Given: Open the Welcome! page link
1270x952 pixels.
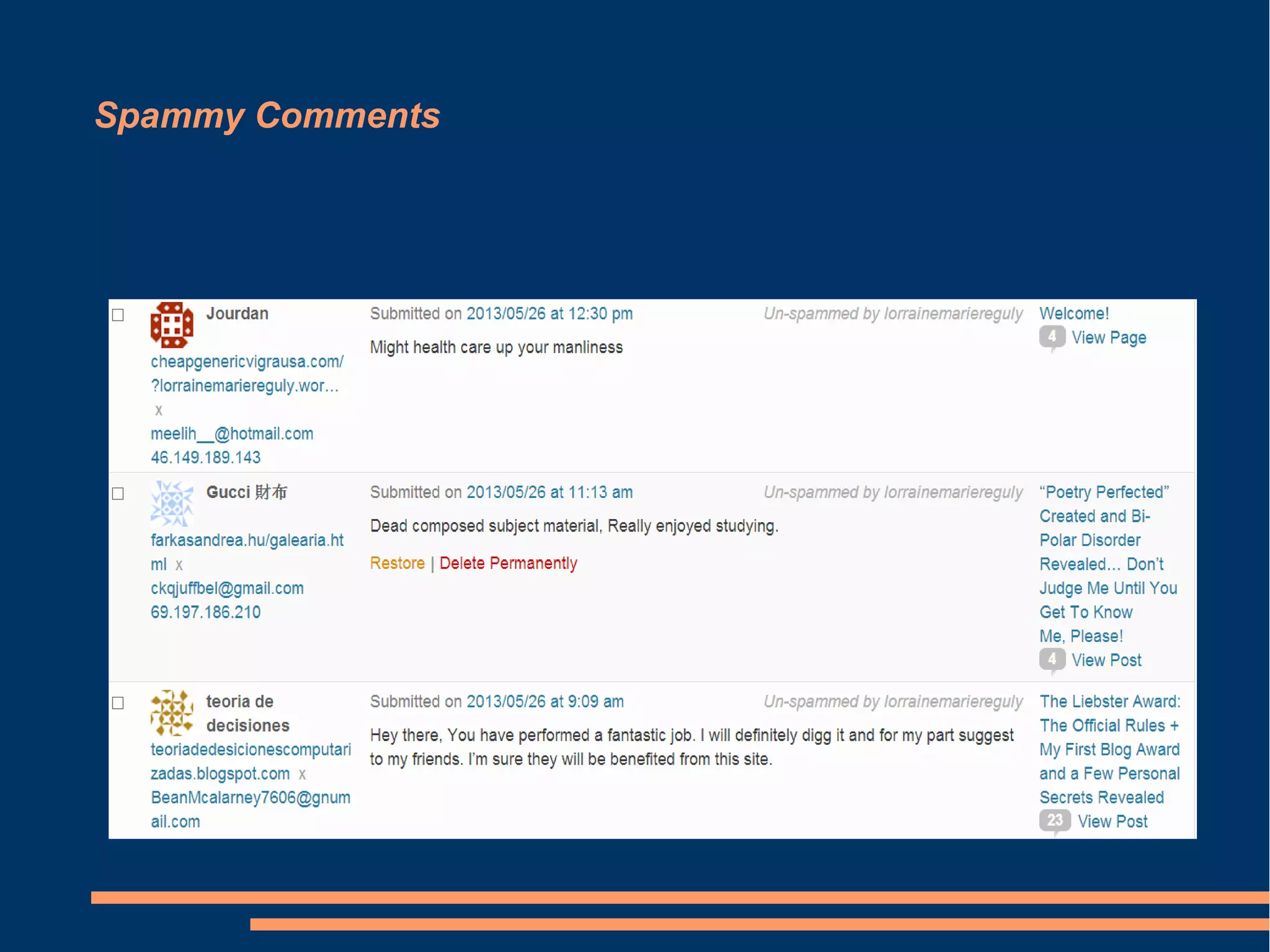Looking at the screenshot, I should coord(1073,313).
